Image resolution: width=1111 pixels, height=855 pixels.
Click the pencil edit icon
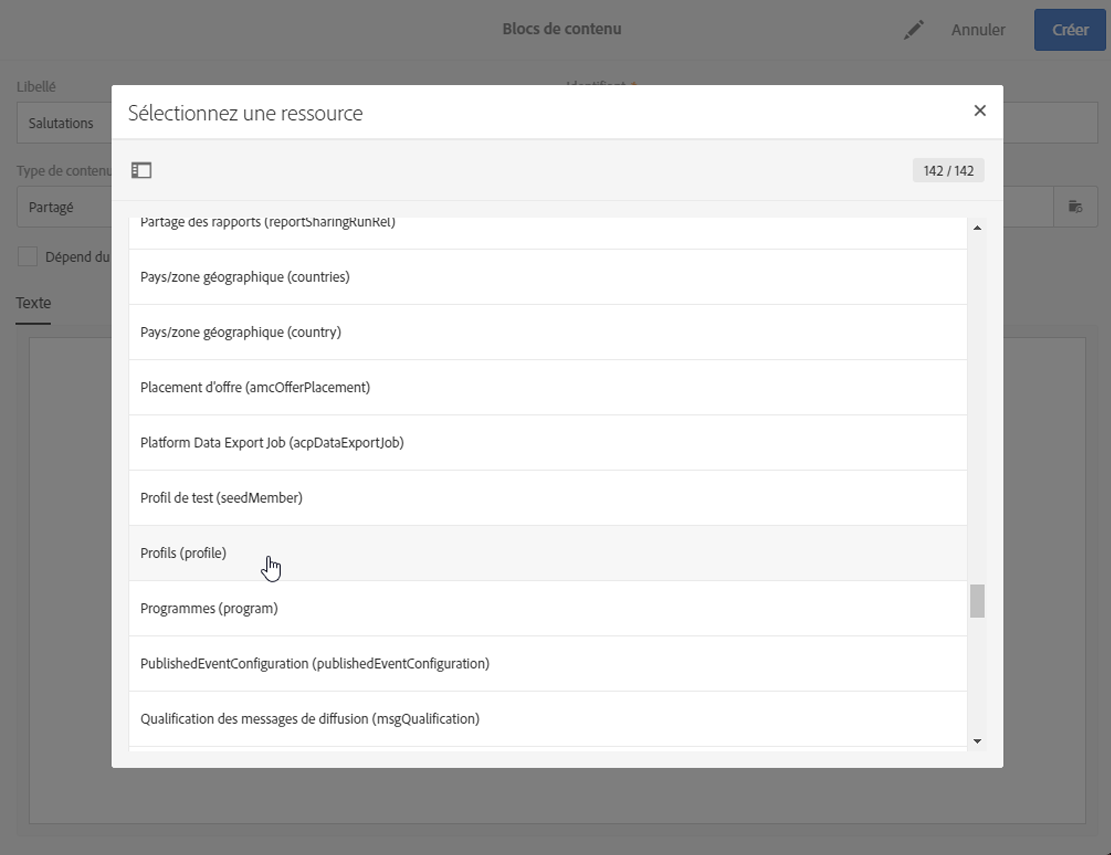pyautogui.click(x=913, y=30)
